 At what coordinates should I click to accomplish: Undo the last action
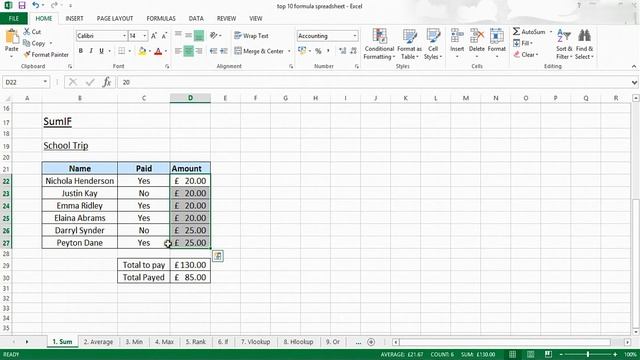(36, 6)
